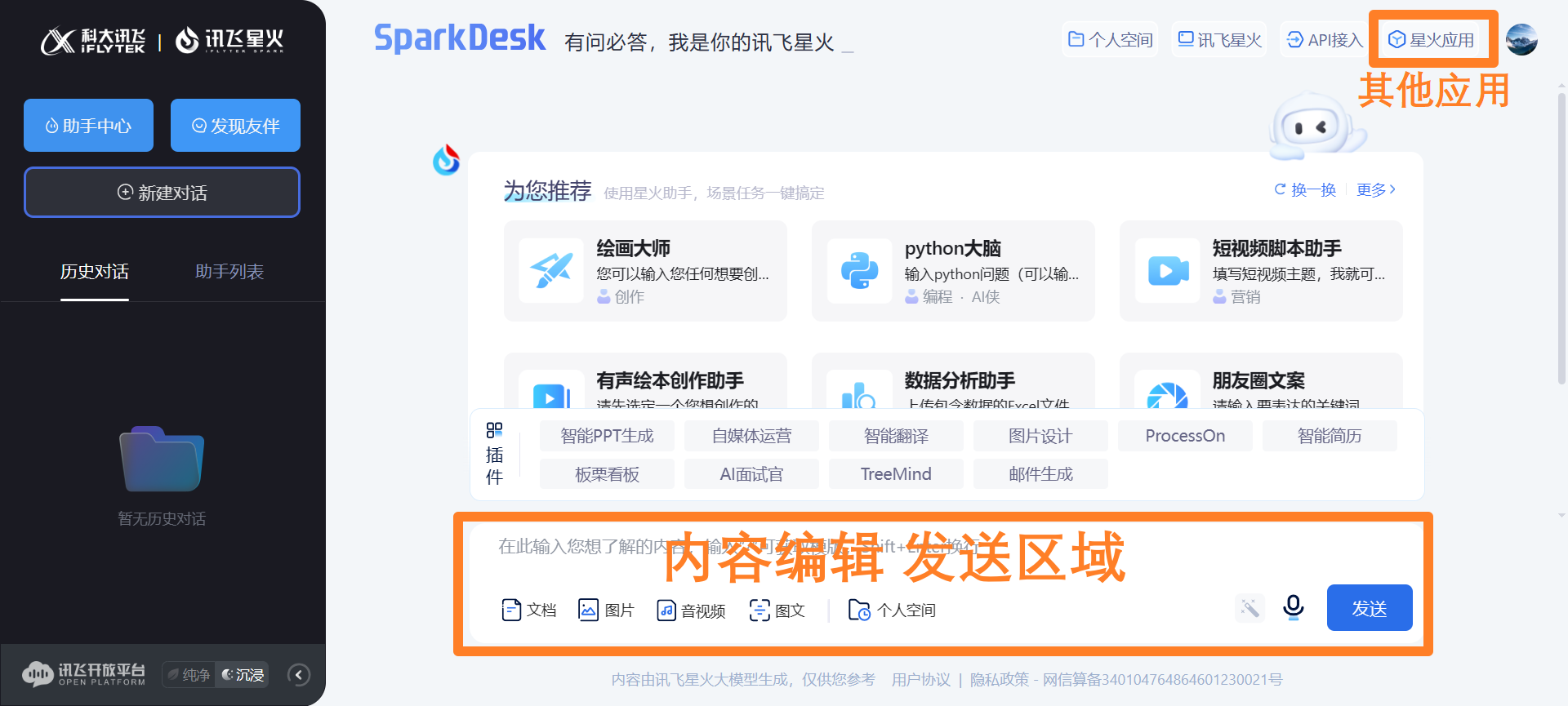
Task: Open the 短视频脚本助手 video icon
Action: pos(1167,271)
